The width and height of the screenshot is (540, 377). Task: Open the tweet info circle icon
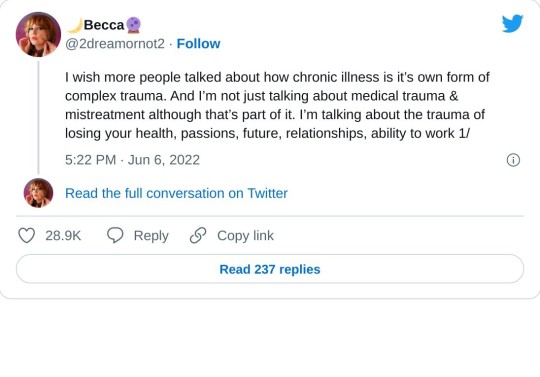click(513, 160)
